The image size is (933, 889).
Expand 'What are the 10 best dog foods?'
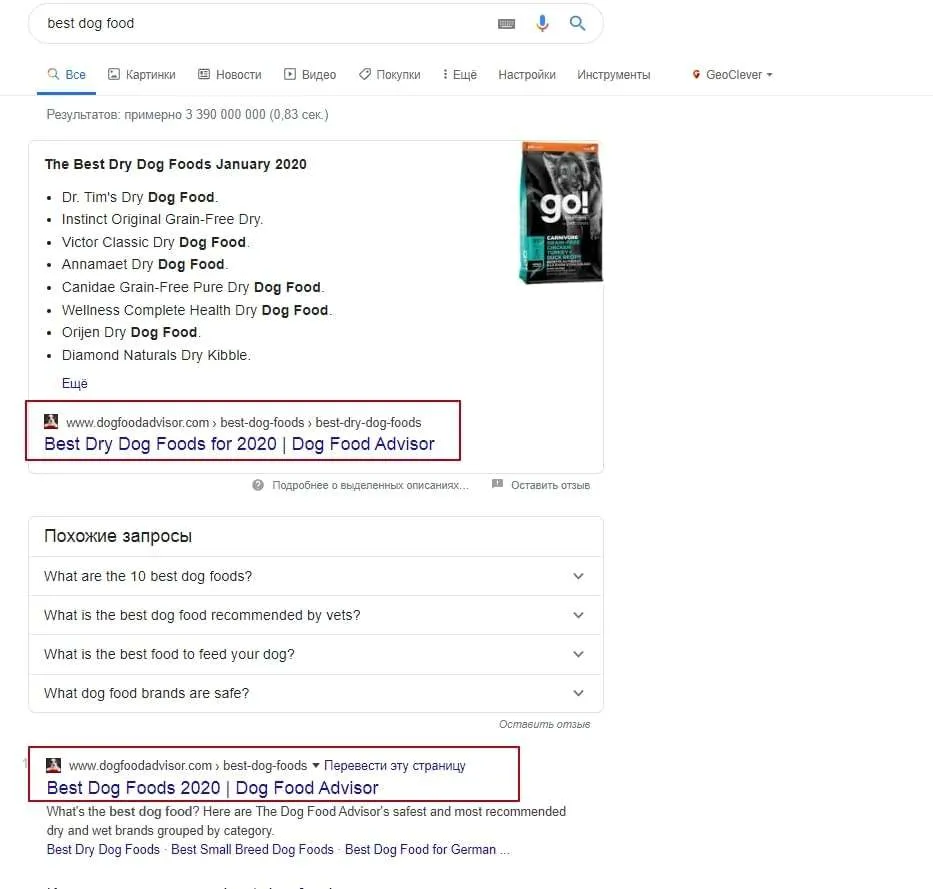[x=315, y=576]
